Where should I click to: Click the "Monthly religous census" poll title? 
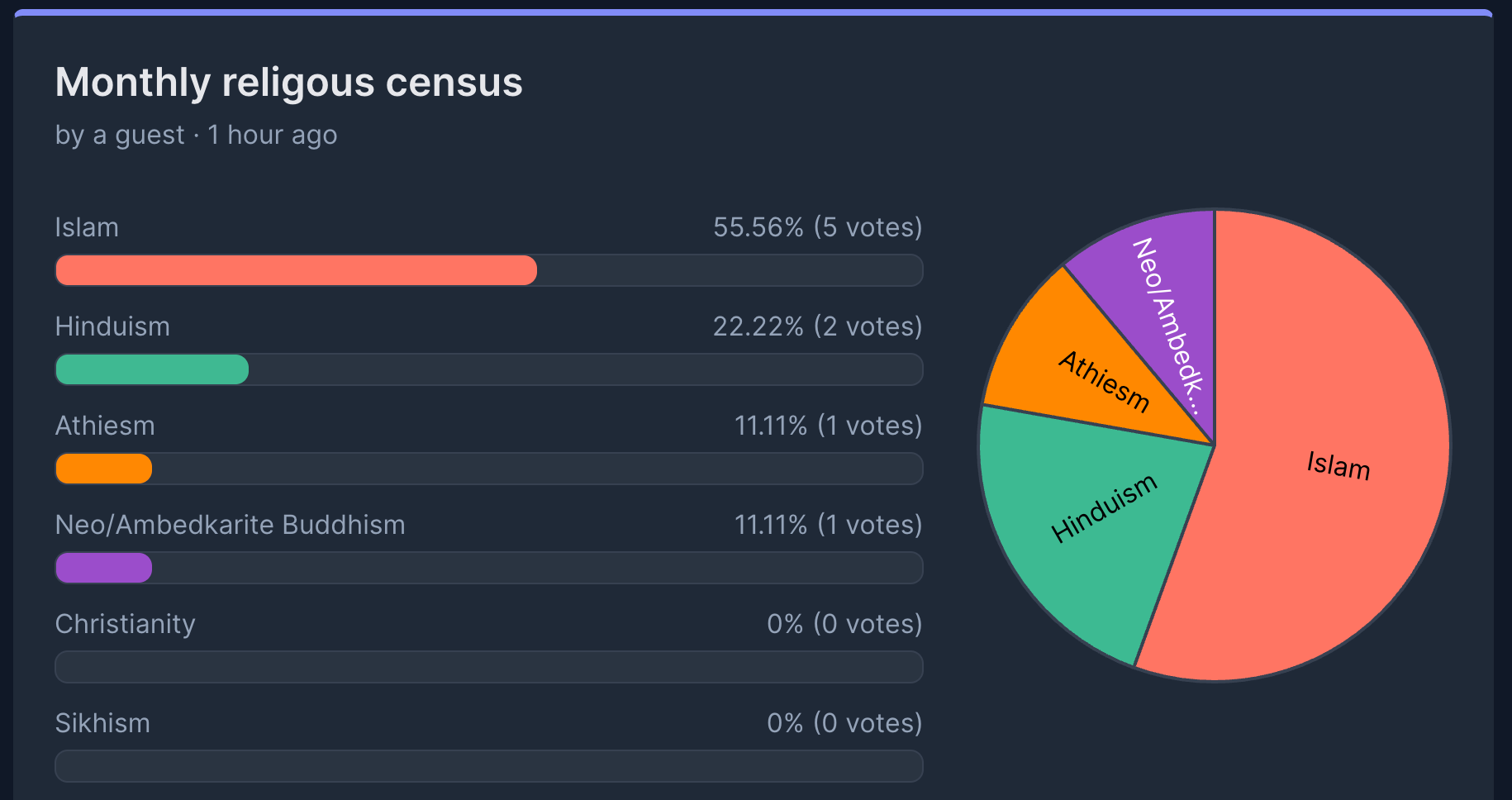click(288, 83)
